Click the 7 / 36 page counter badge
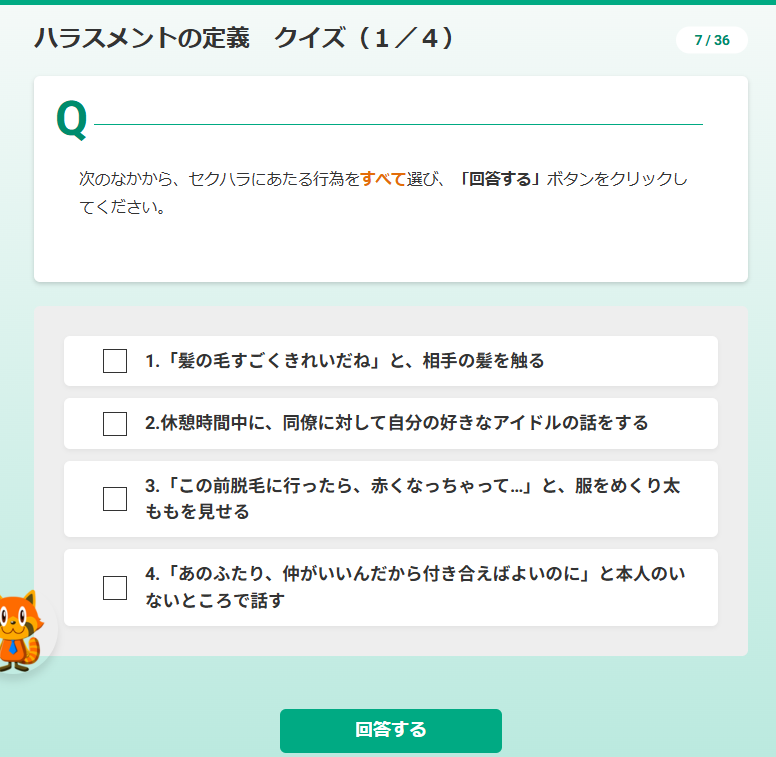The width and height of the screenshot is (776, 757). point(712,40)
